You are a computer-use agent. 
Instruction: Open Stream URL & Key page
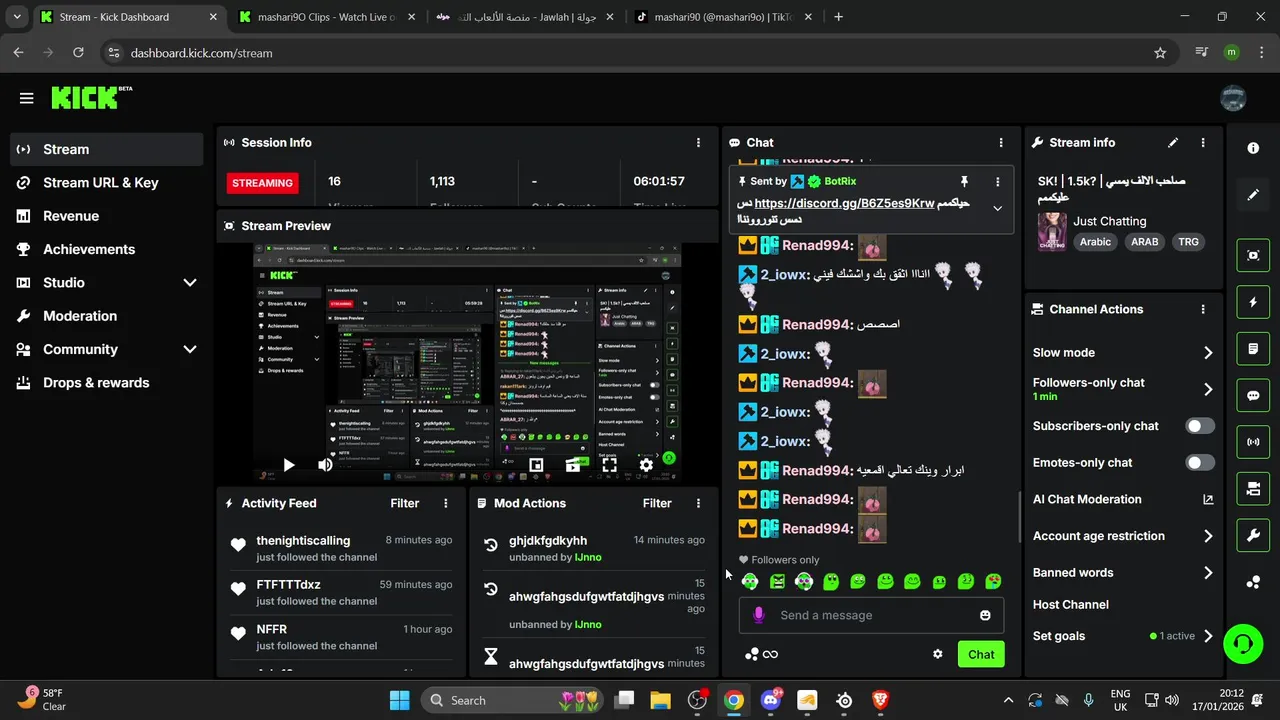coord(108,183)
